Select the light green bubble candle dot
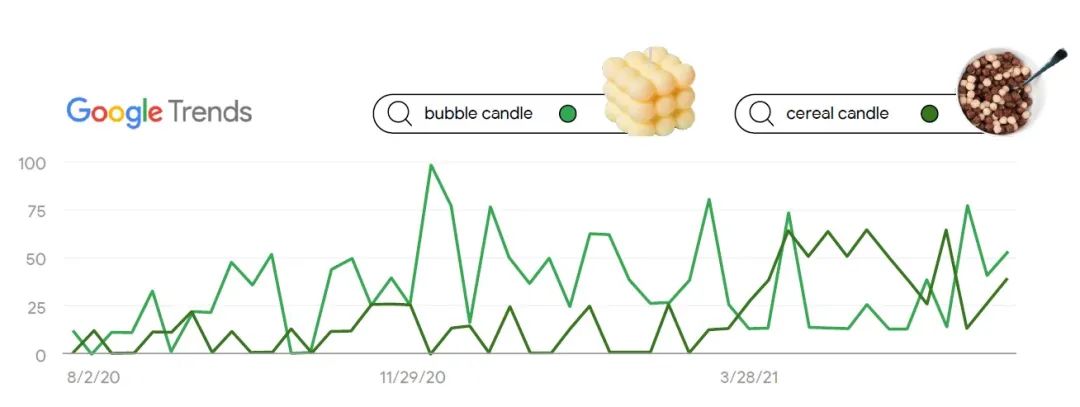1080x407 pixels. click(x=568, y=114)
